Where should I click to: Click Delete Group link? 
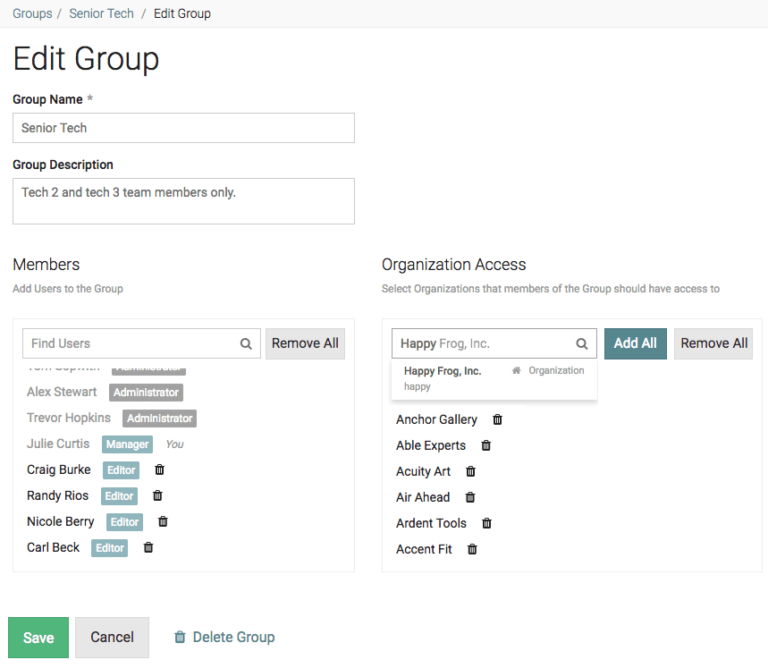point(224,637)
